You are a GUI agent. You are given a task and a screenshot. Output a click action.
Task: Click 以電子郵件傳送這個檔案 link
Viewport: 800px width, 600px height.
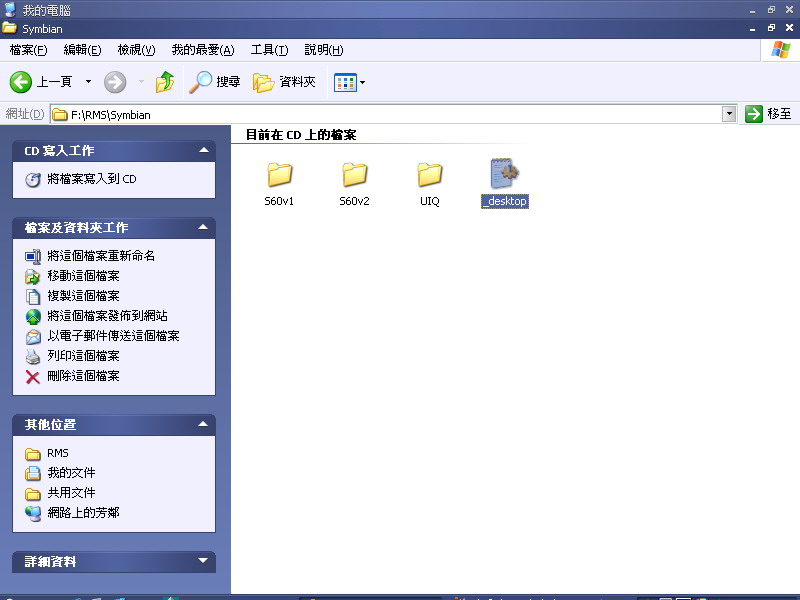click(x=113, y=336)
